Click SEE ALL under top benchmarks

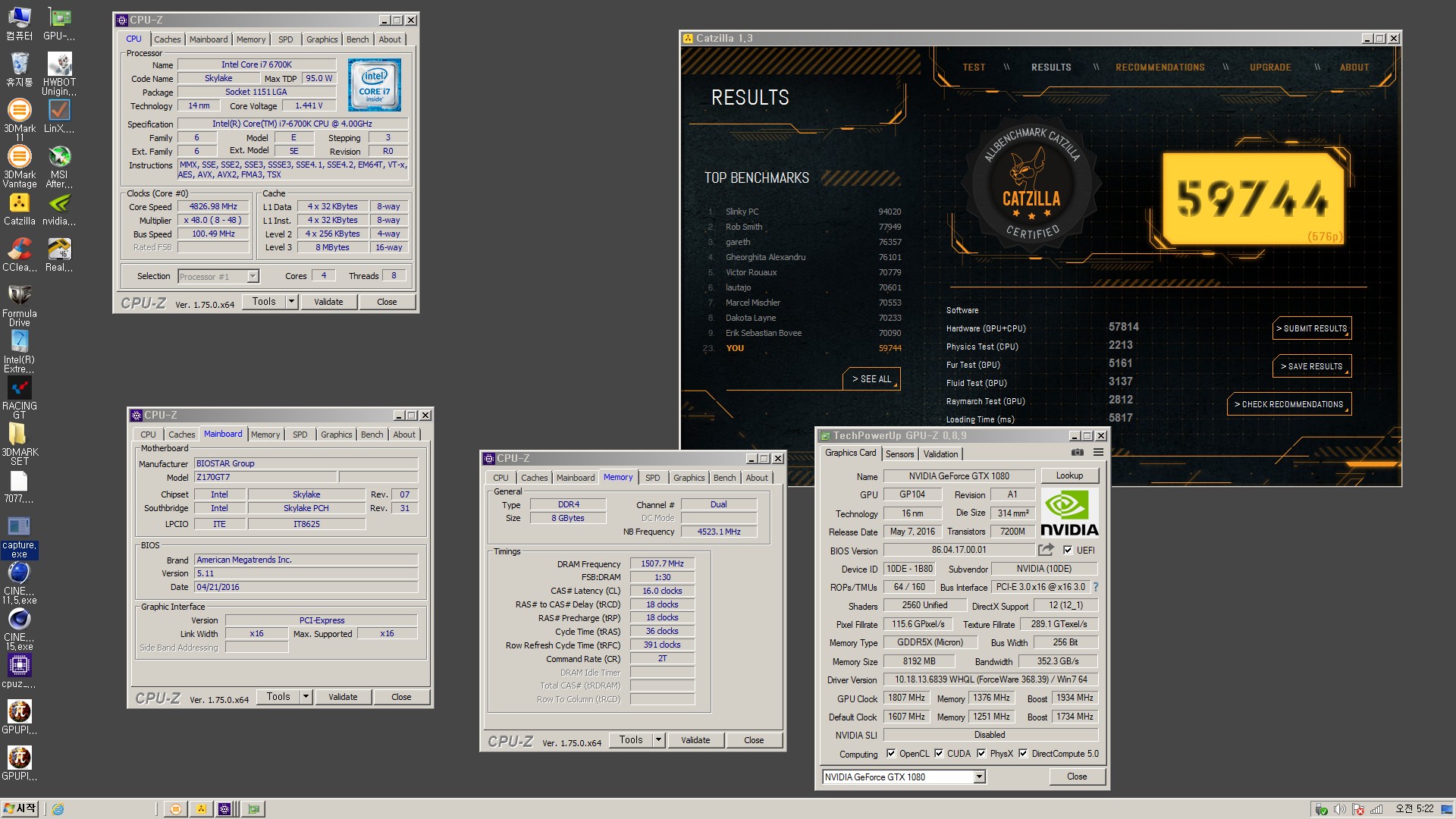point(871,378)
